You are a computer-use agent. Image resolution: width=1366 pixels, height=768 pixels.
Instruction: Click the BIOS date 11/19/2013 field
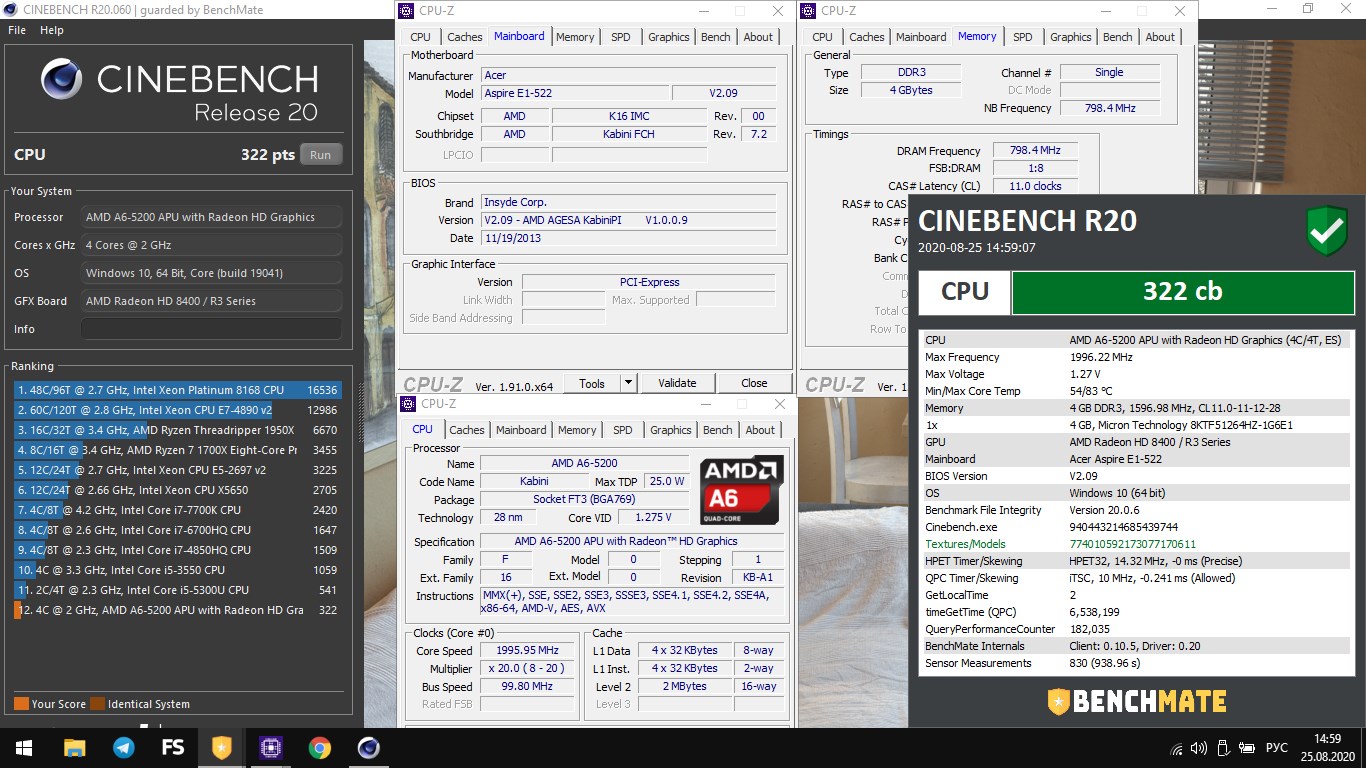click(x=628, y=238)
